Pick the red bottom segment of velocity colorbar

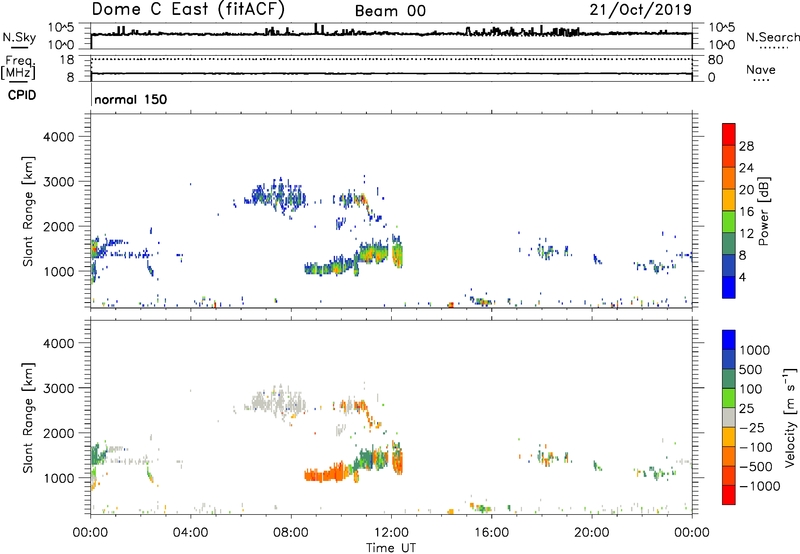[x=729, y=495]
